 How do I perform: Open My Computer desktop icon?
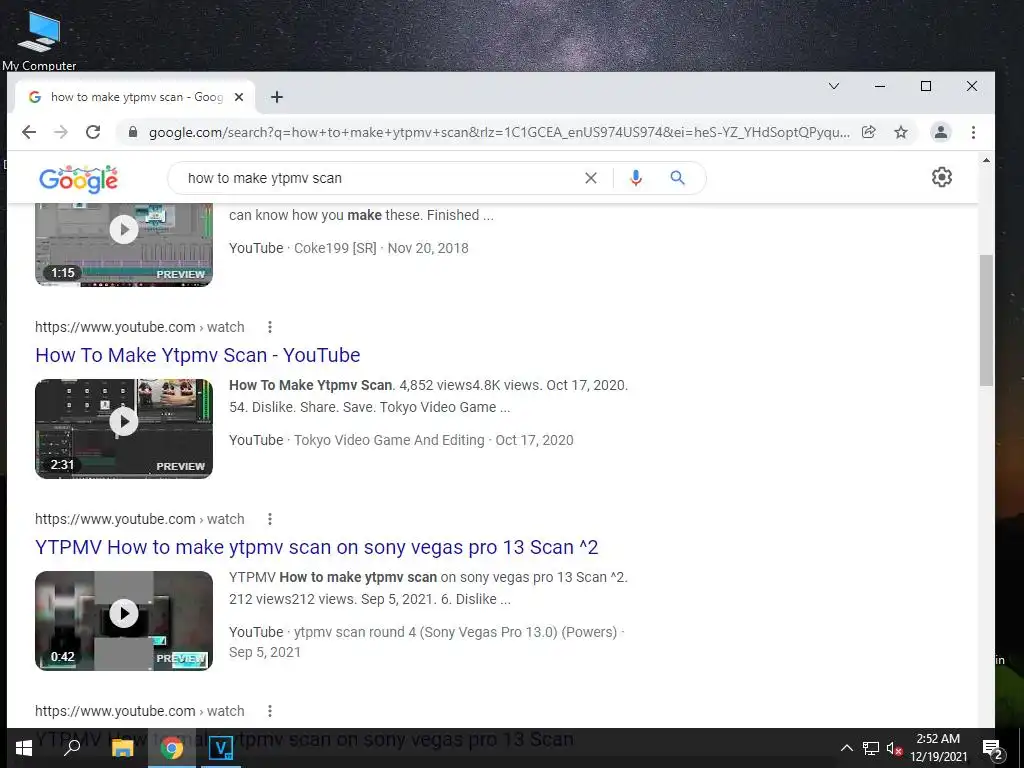(x=39, y=38)
